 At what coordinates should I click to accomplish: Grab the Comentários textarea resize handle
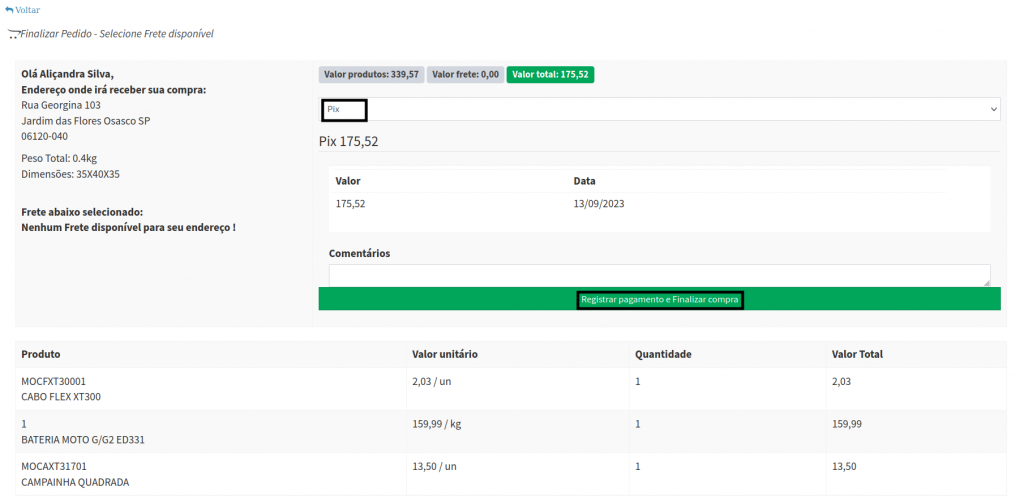(x=987, y=283)
